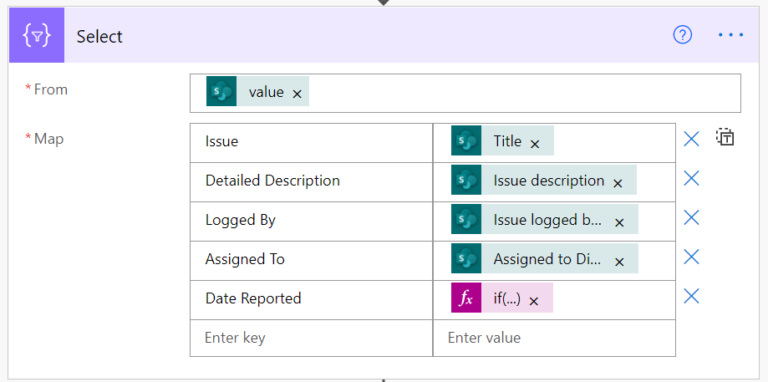Viewport: 768px width, 382px height.
Task: Click the SharePoint icon on Title token
Action: click(x=466, y=141)
